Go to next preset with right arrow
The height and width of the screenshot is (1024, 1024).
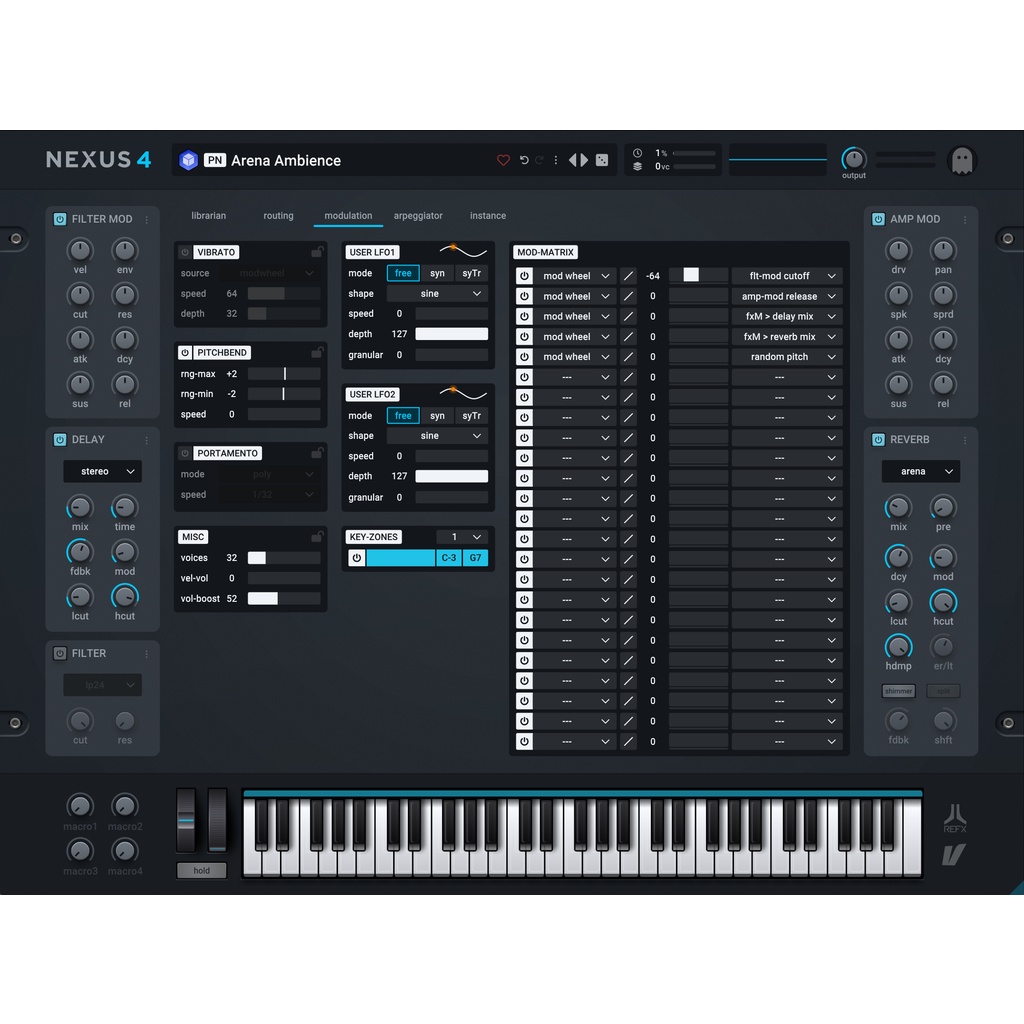click(584, 160)
